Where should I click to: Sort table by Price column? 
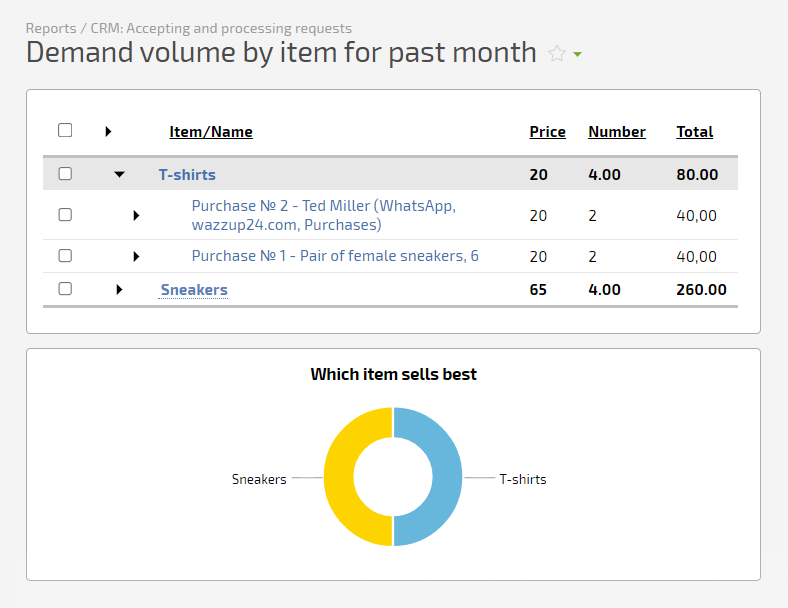pyautogui.click(x=547, y=132)
